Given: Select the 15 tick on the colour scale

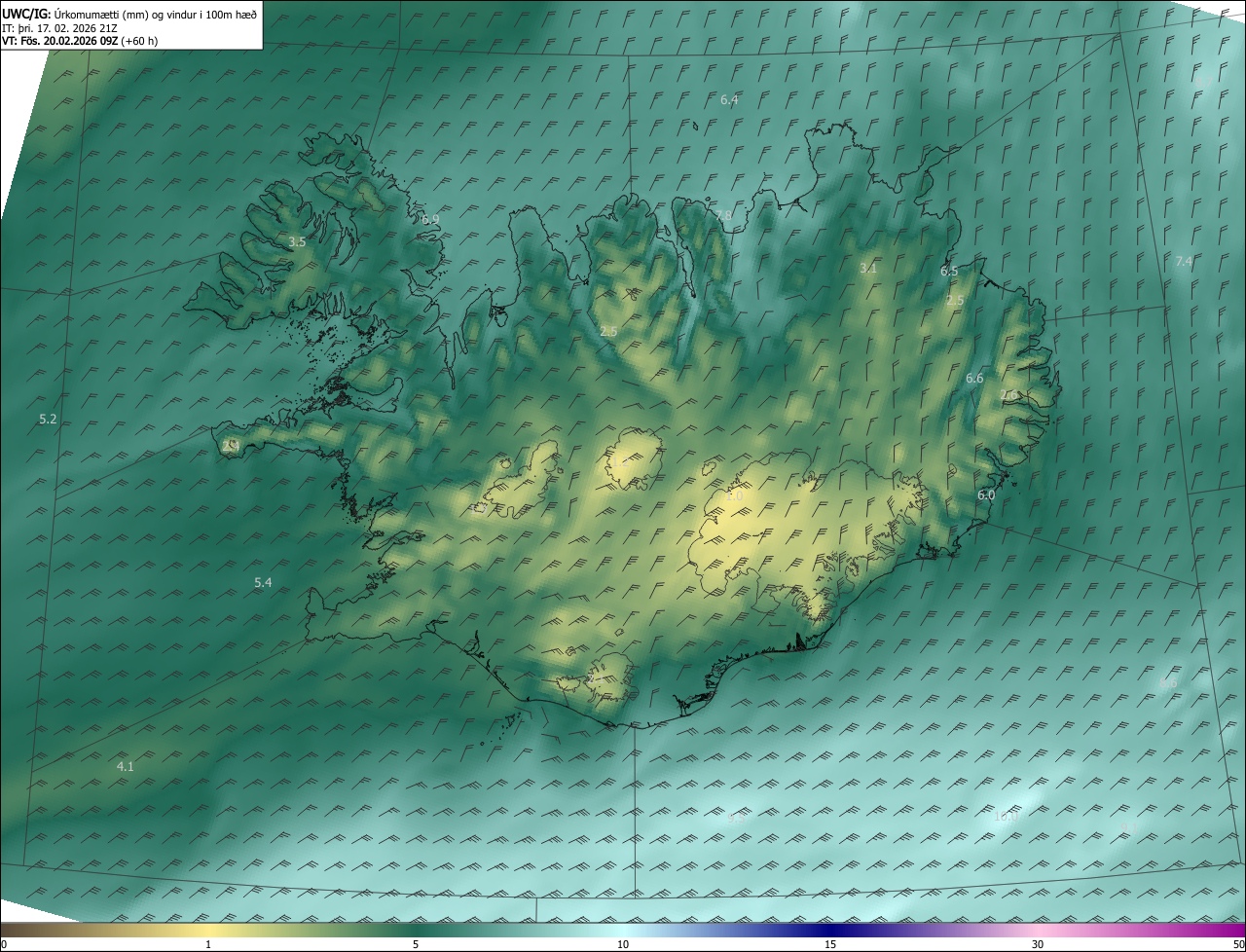Looking at the screenshot, I should (x=830, y=944).
